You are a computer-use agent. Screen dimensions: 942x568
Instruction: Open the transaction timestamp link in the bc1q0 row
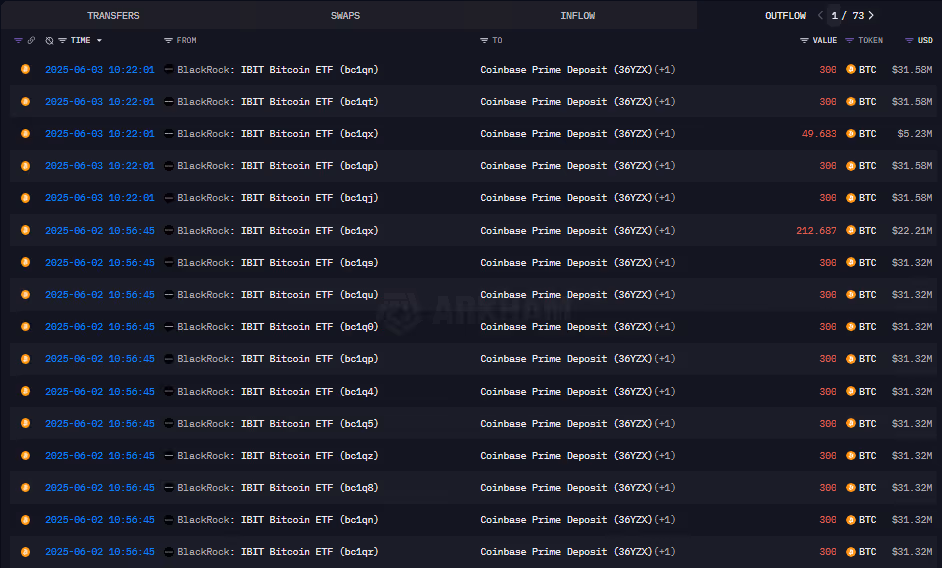(x=100, y=326)
